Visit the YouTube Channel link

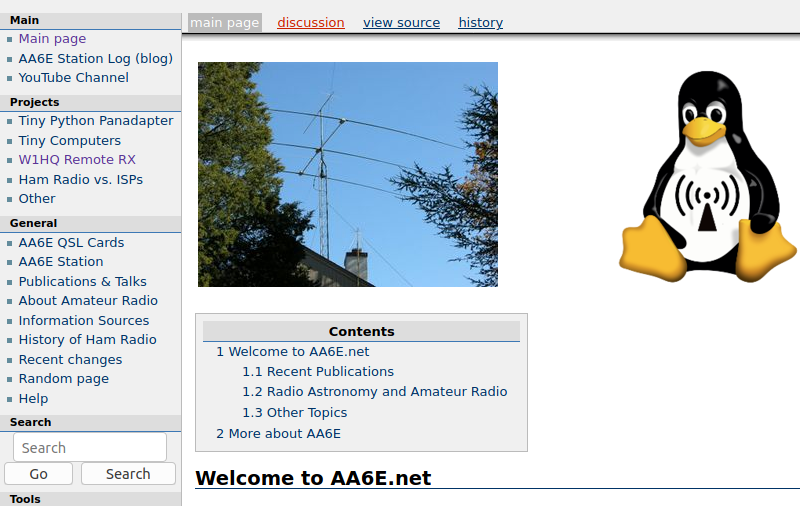tap(73, 77)
